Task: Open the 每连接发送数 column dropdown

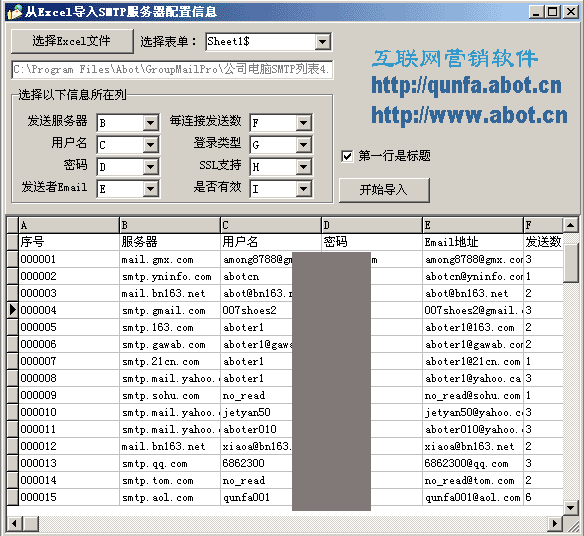Action: click(x=304, y=123)
